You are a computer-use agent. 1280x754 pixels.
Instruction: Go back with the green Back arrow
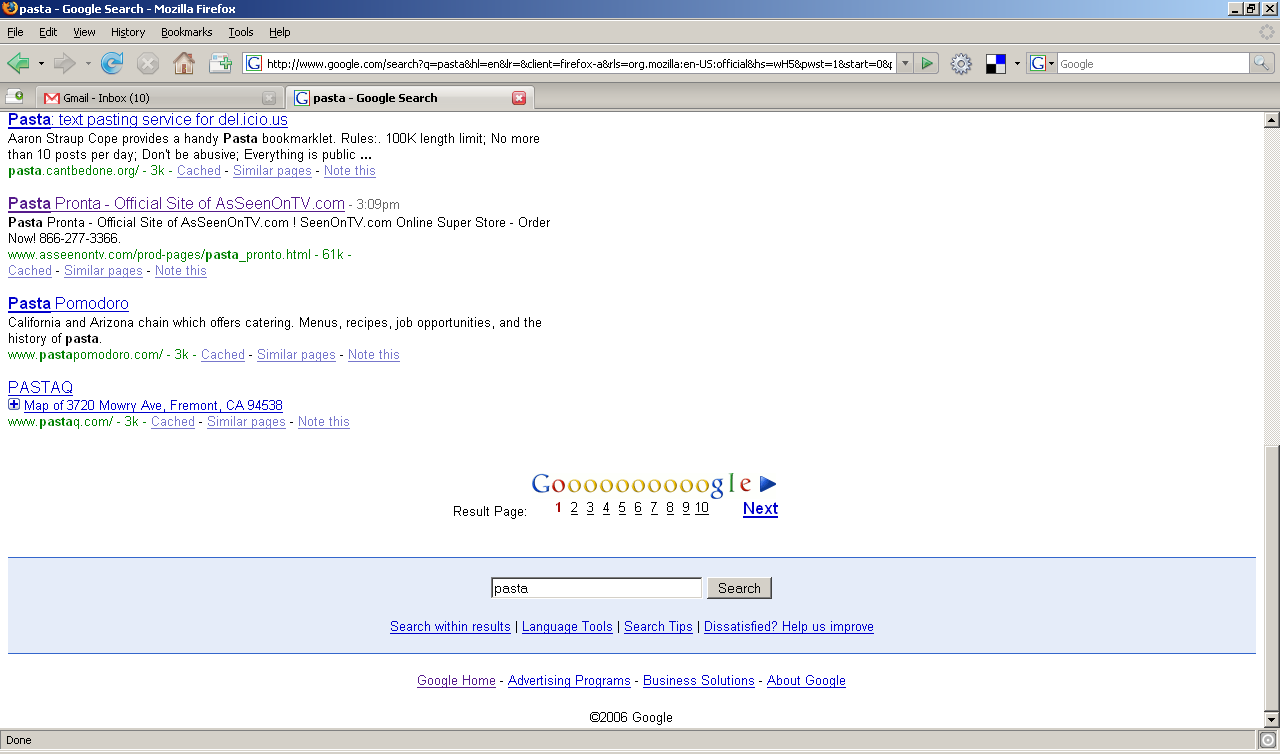18,64
